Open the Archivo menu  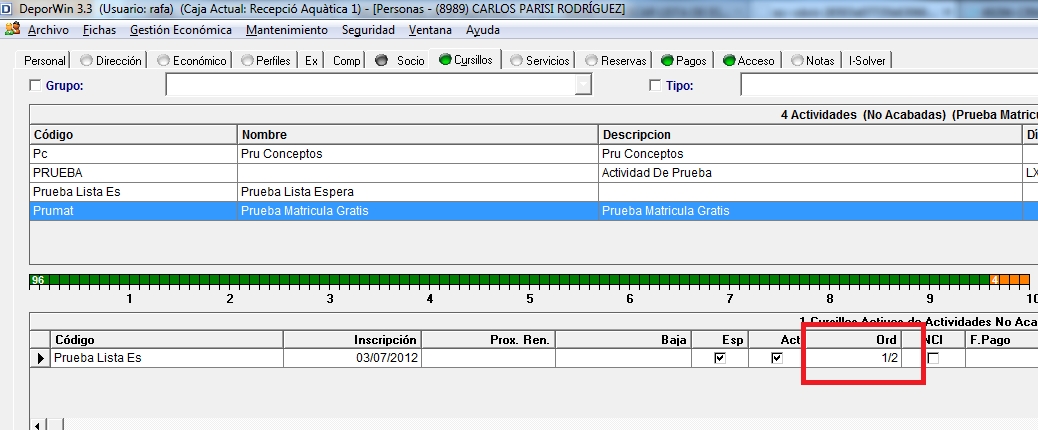point(48,30)
